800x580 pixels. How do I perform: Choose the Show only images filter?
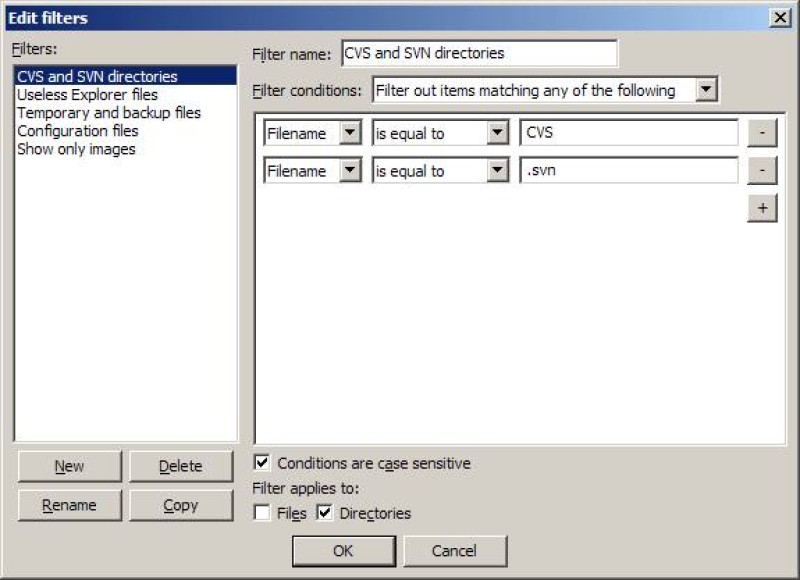[x=76, y=149]
